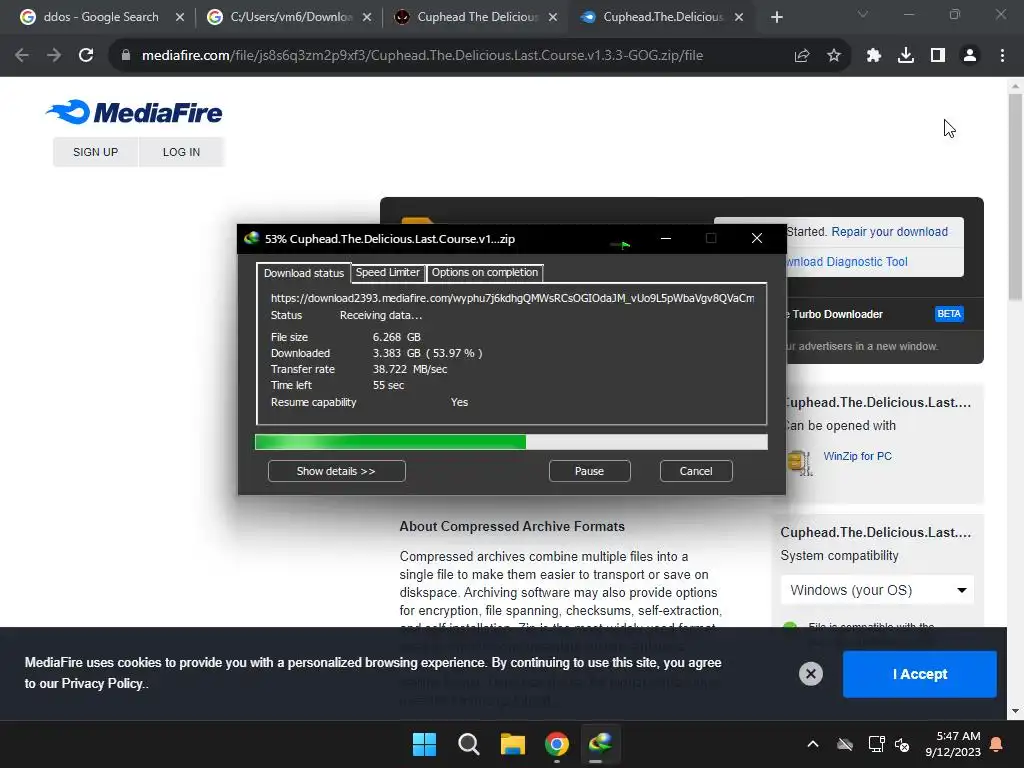Screen dimensions: 1024x768
Task: Close the download dialog
Action: pos(756,238)
